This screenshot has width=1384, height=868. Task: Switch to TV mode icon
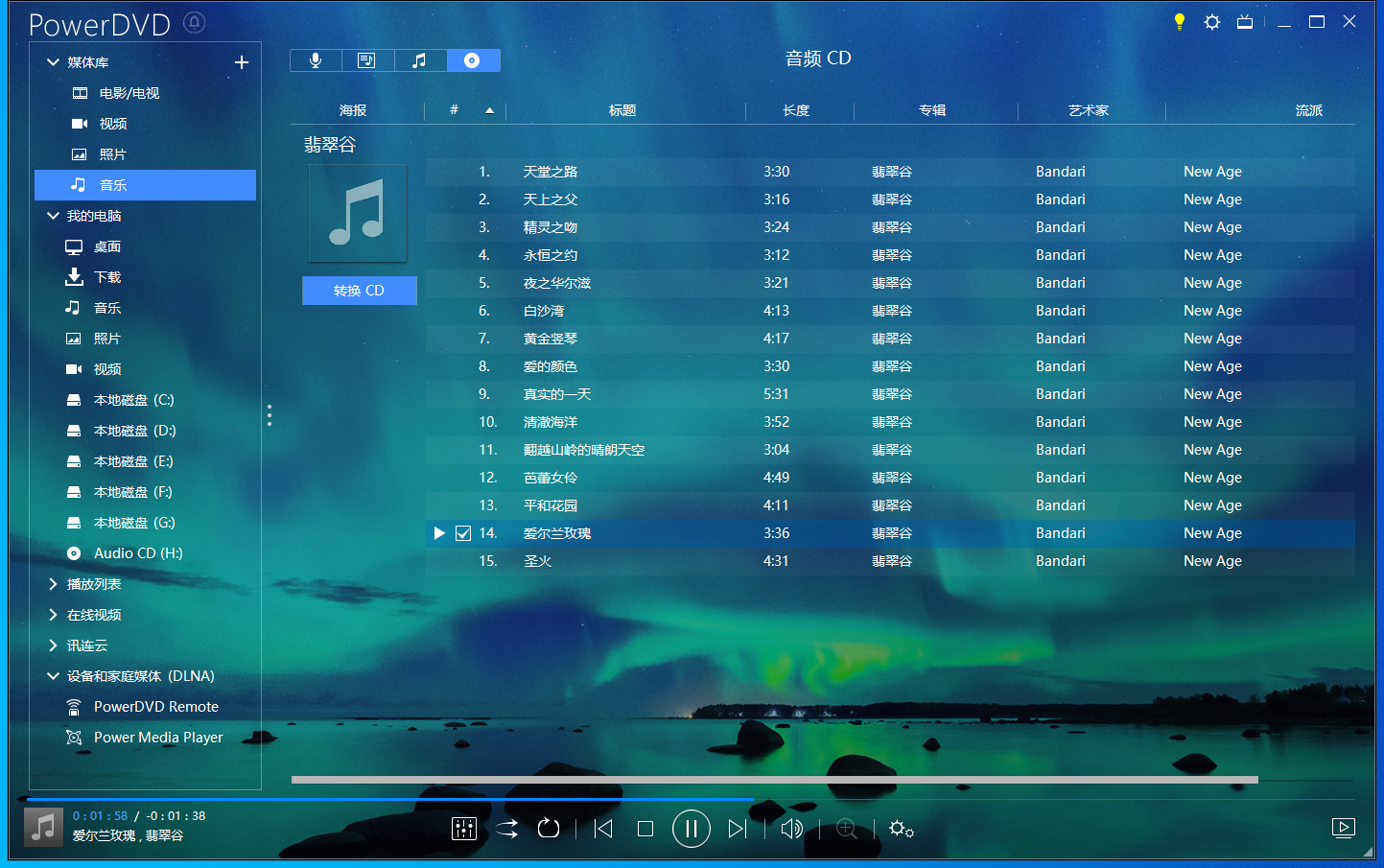(x=1245, y=21)
